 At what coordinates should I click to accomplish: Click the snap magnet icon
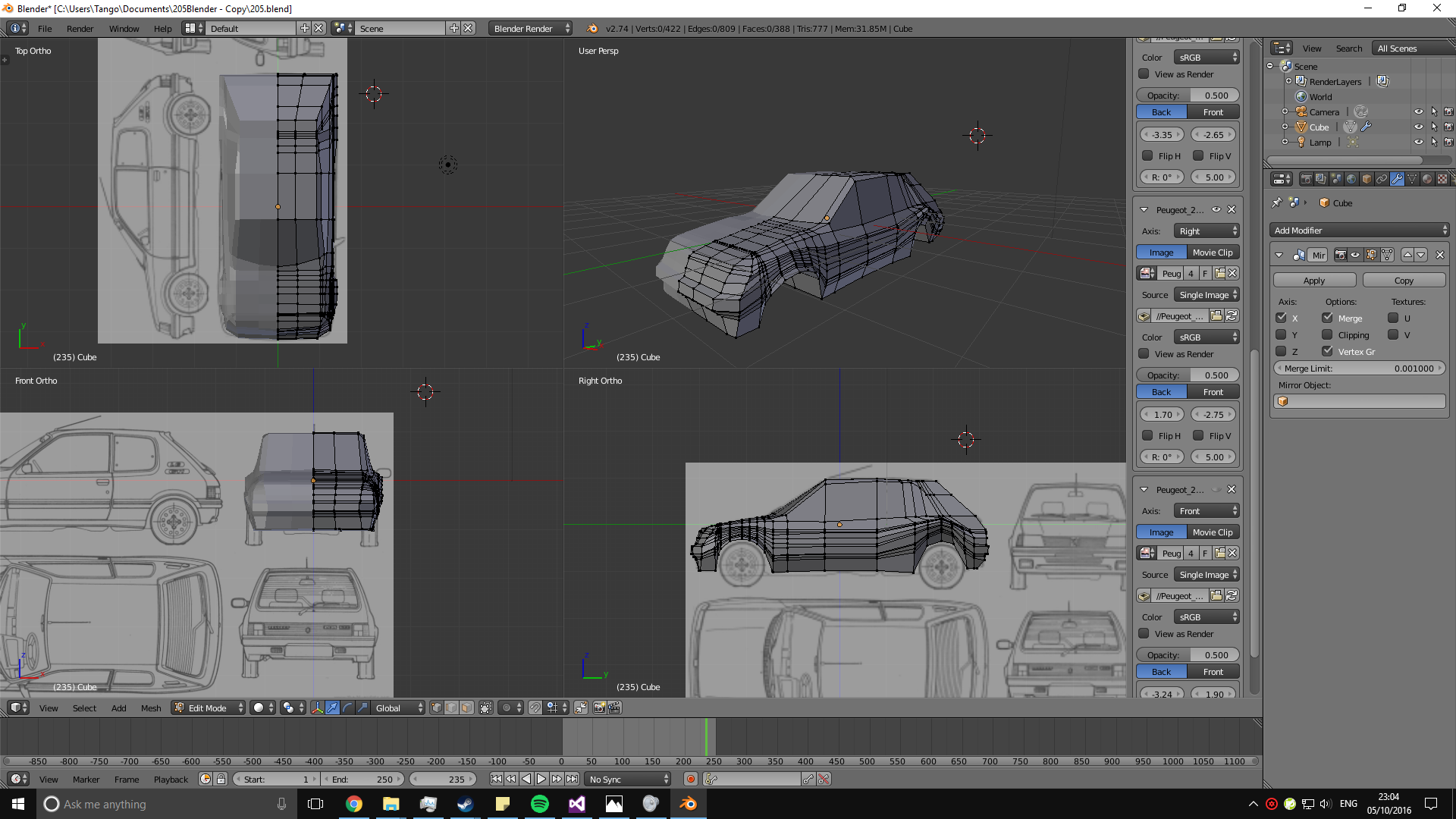(x=535, y=708)
